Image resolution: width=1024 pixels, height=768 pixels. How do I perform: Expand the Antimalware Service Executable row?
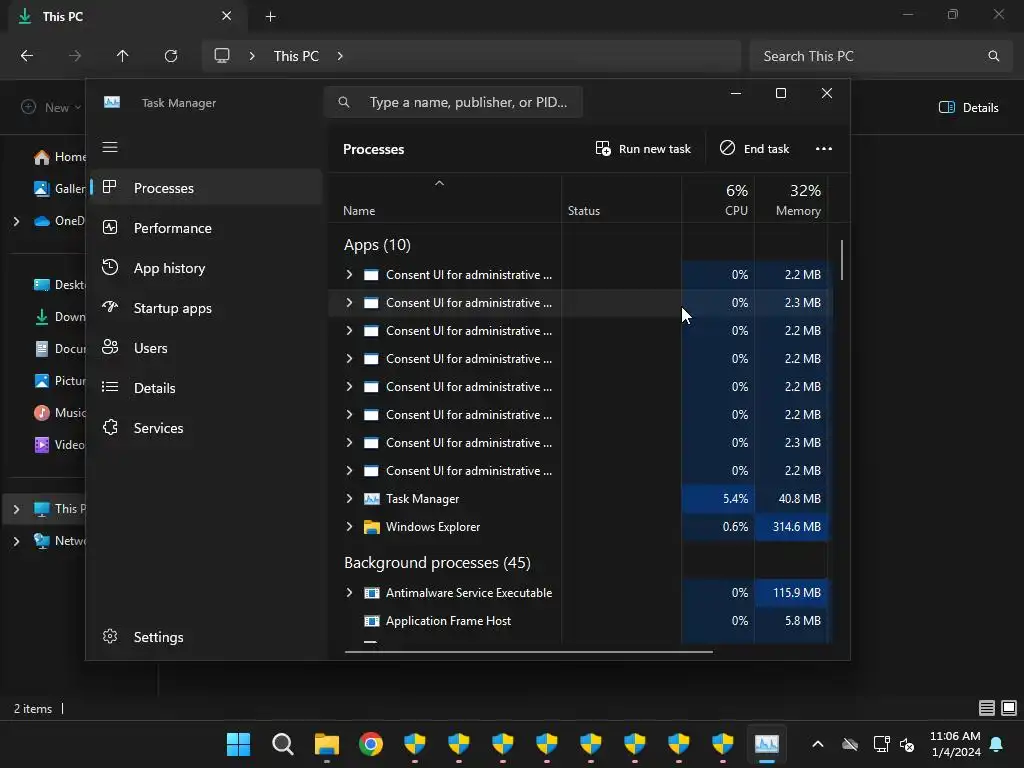(x=349, y=592)
